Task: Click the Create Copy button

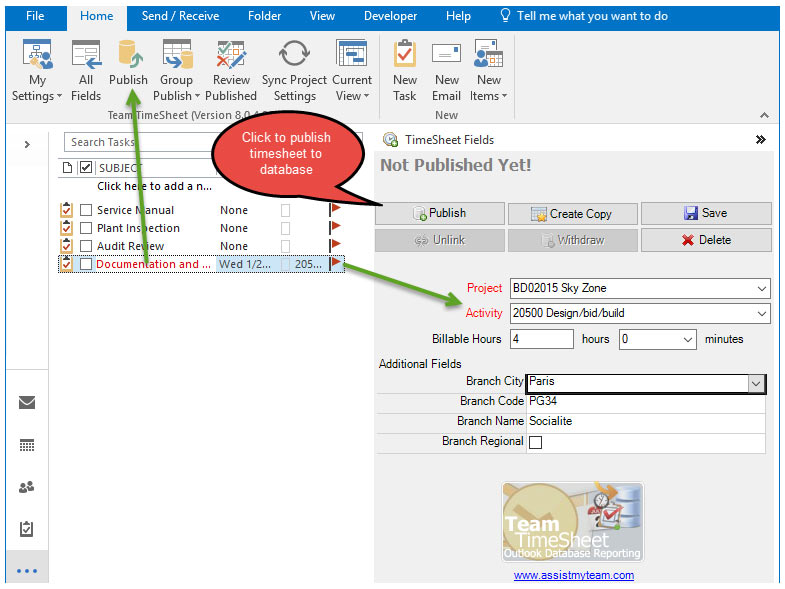Action: (571, 213)
